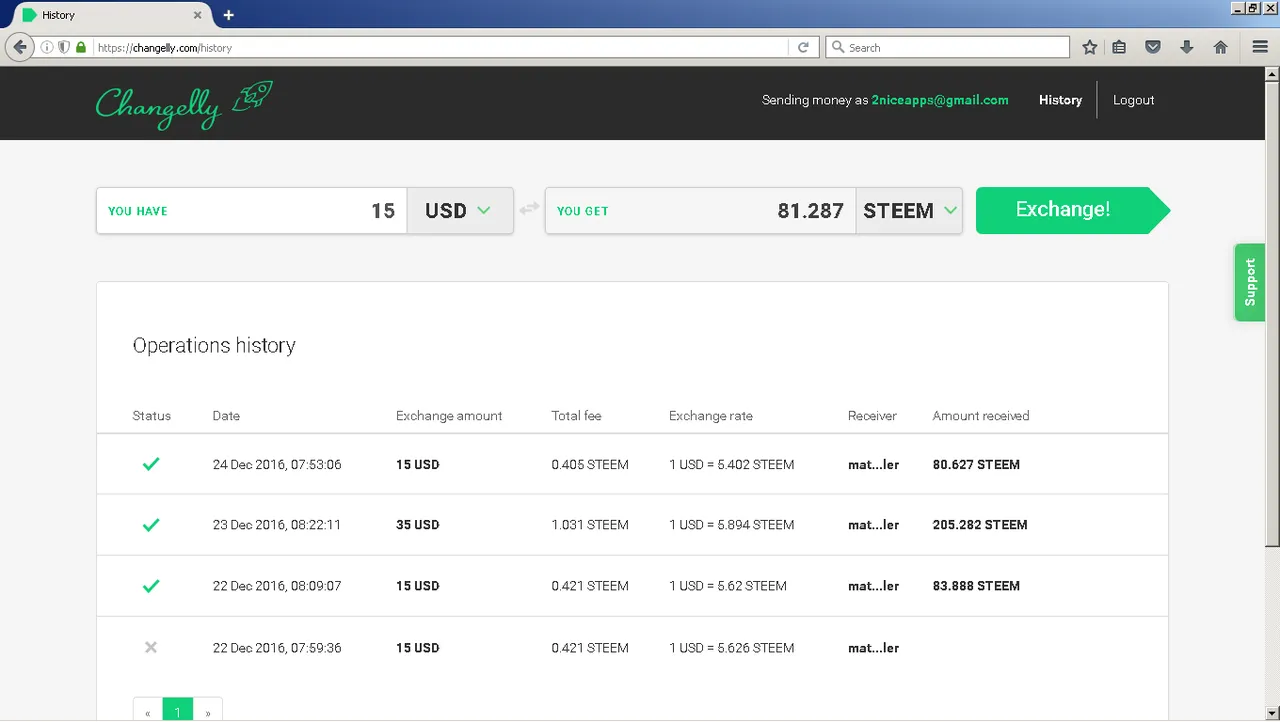This screenshot has width=1280, height=722.
Task: Click the Amount received column header
Action: pos(981,416)
